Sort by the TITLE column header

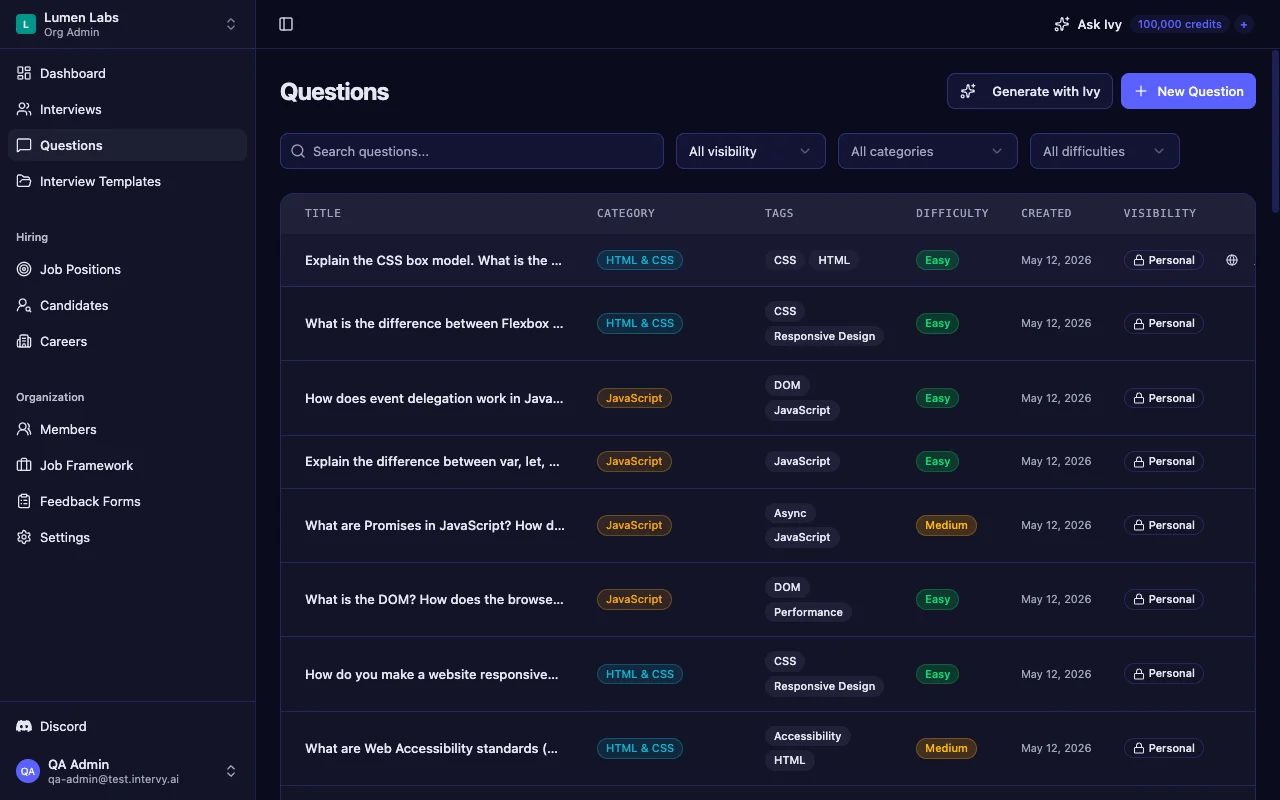[x=323, y=213]
